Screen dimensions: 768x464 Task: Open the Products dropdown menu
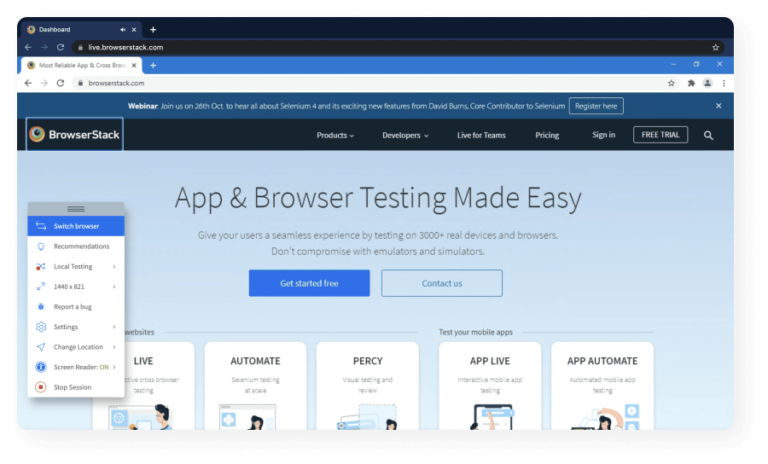pos(335,135)
